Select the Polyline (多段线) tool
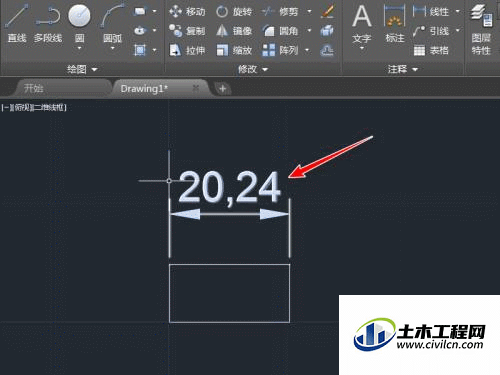Viewport: 500px width, 375px height. [48, 23]
